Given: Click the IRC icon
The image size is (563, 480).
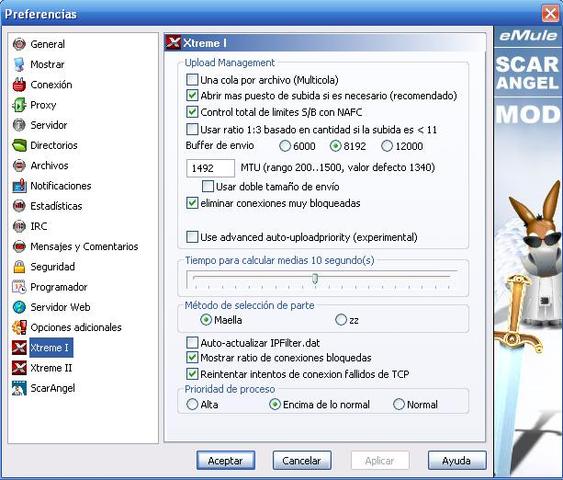Looking at the screenshot, I should [x=19, y=226].
